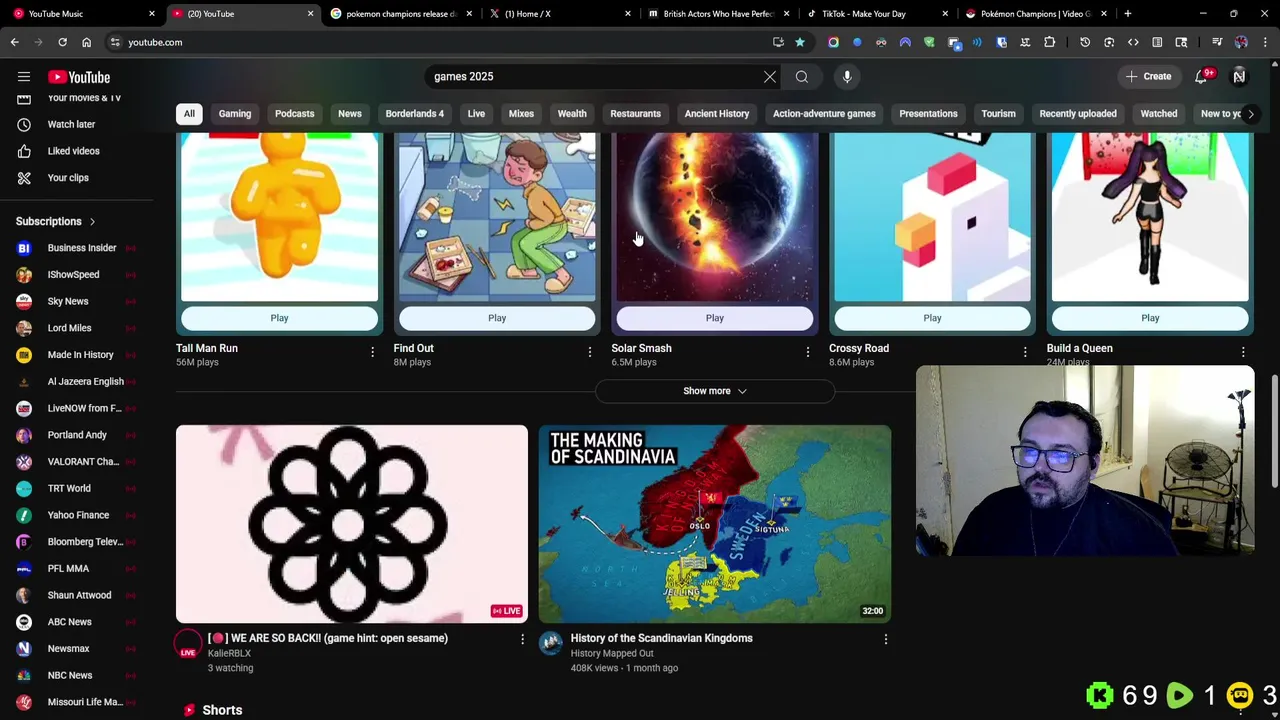The height and width of the screenshot is (720, 1280).
Task: Open the Solar Smash game thumbnail
Action: pyautogui.click(x=715, y=217)
